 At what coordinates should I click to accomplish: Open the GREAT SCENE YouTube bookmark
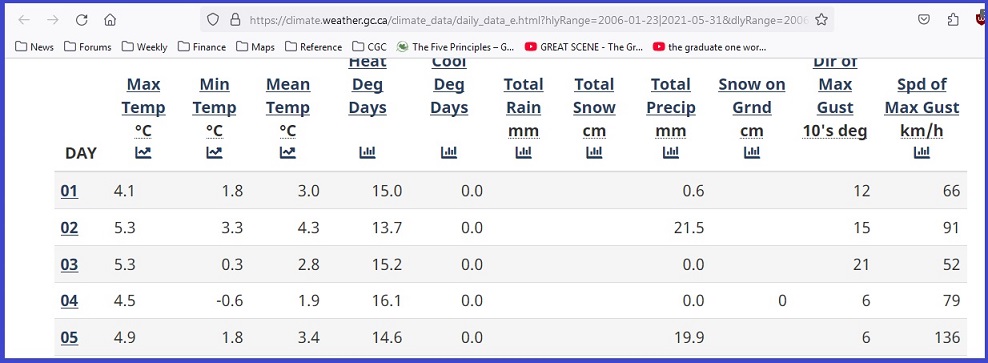[584, 47]
